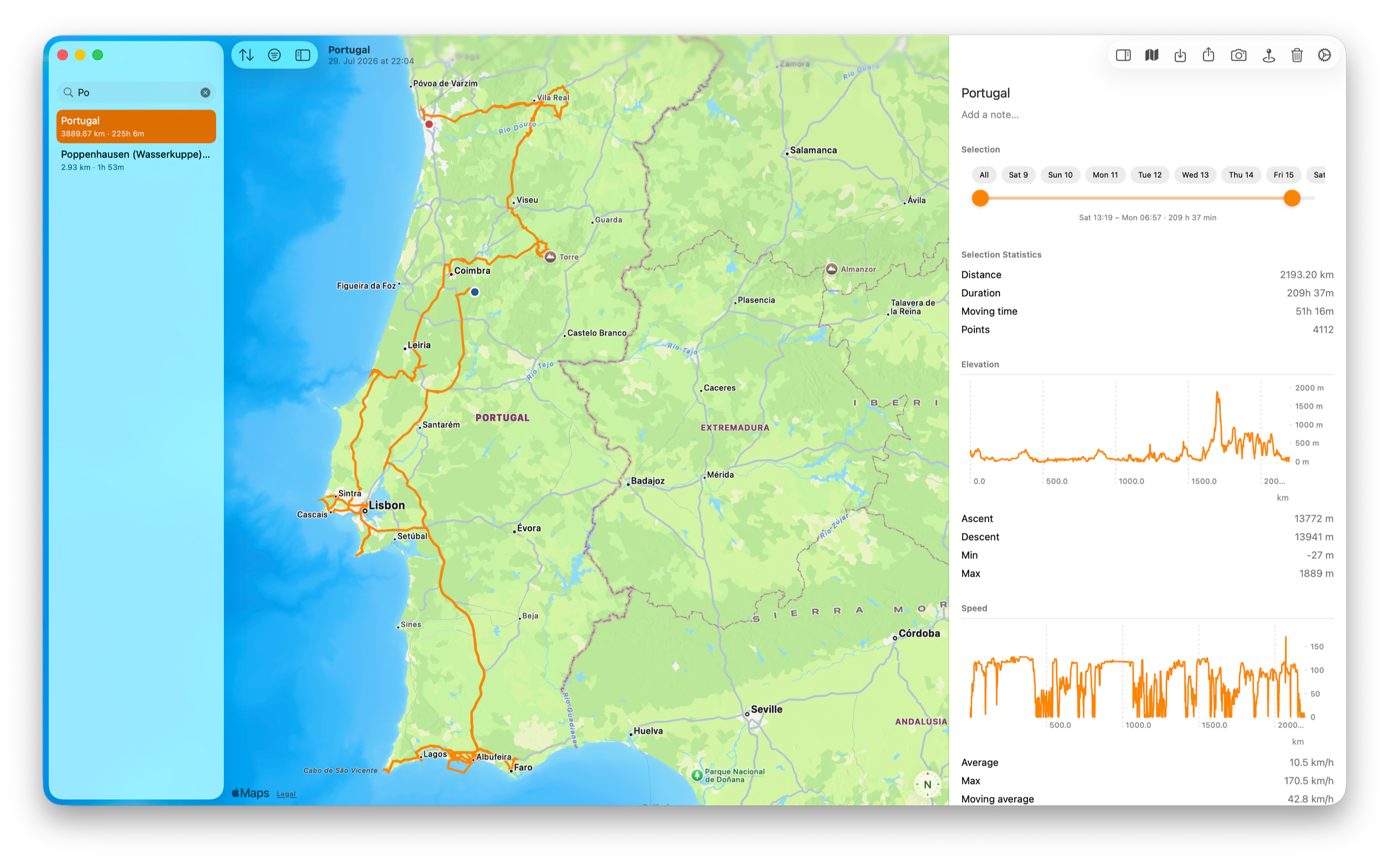This screenshot has height=868, width=1389.
Task: Click the blue track end marker
Action: pos(475,292)
